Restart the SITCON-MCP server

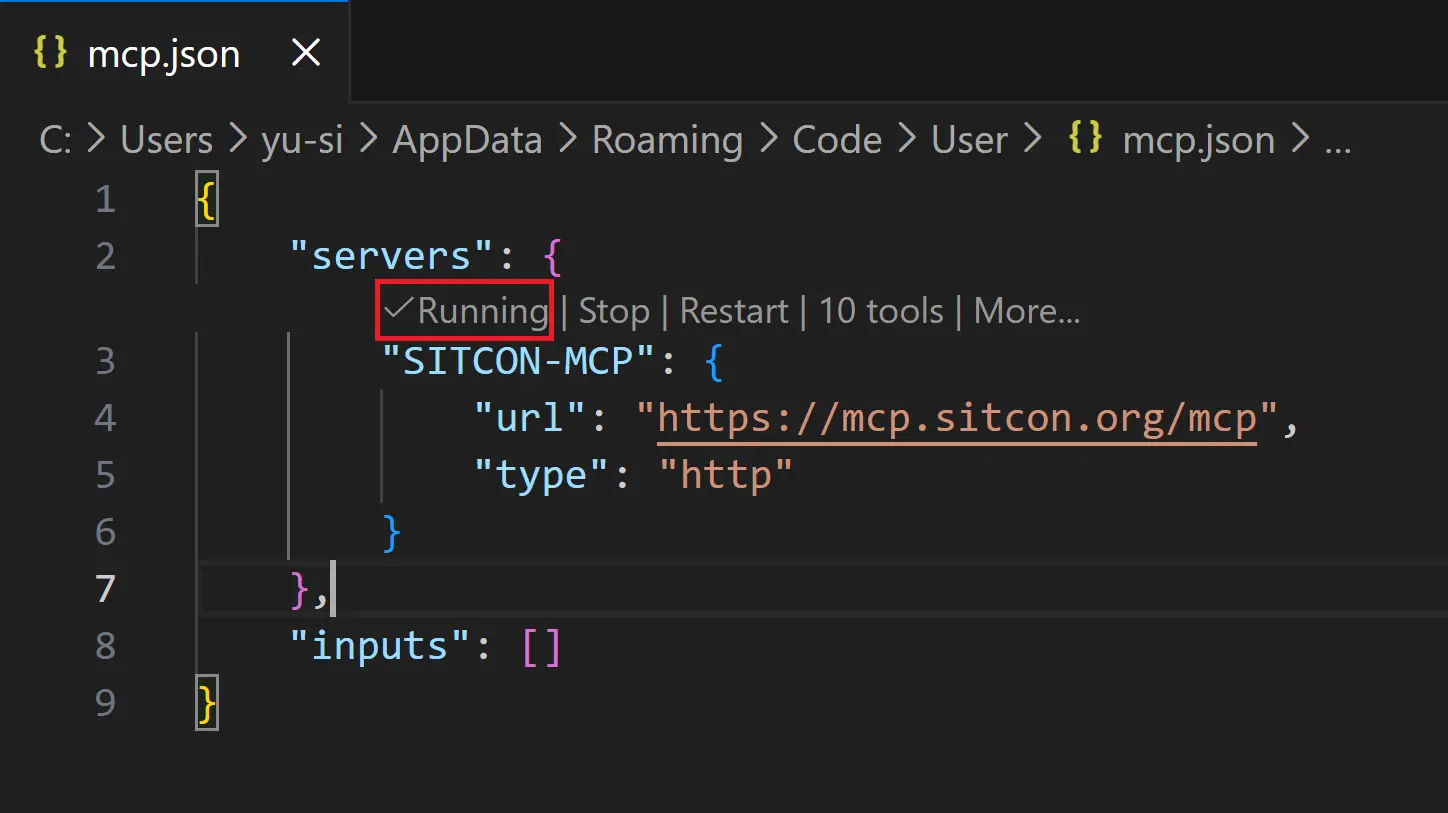pyautogui.click(x=734, y=311)
